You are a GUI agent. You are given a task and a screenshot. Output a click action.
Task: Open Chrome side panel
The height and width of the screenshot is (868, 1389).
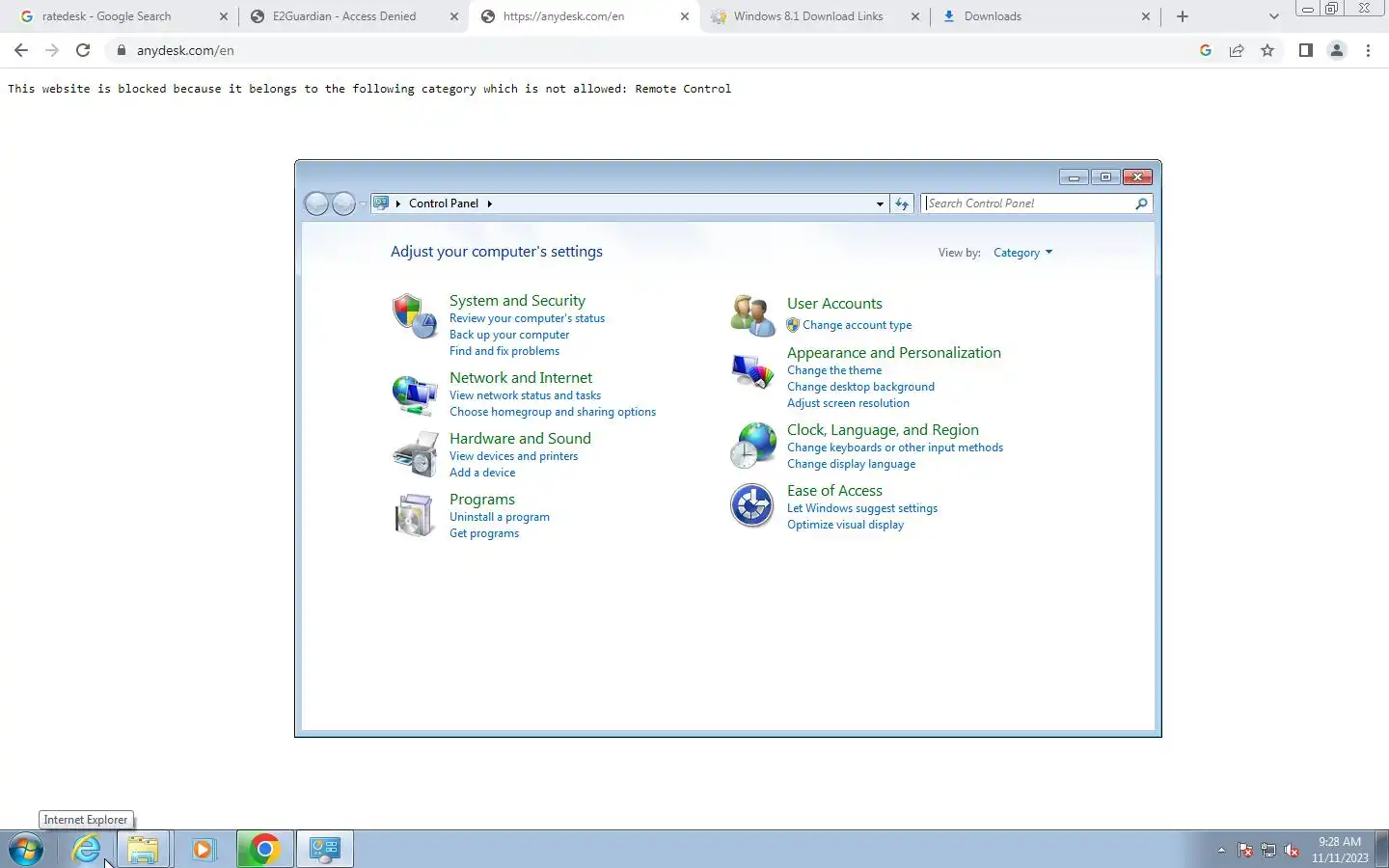[x=1305, y=50]
